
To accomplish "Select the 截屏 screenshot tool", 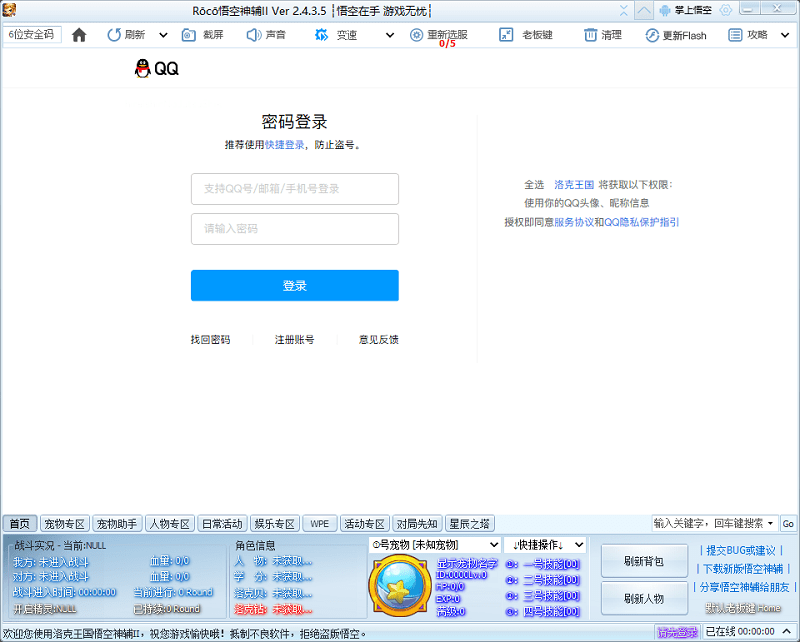I will pos(200,34).
